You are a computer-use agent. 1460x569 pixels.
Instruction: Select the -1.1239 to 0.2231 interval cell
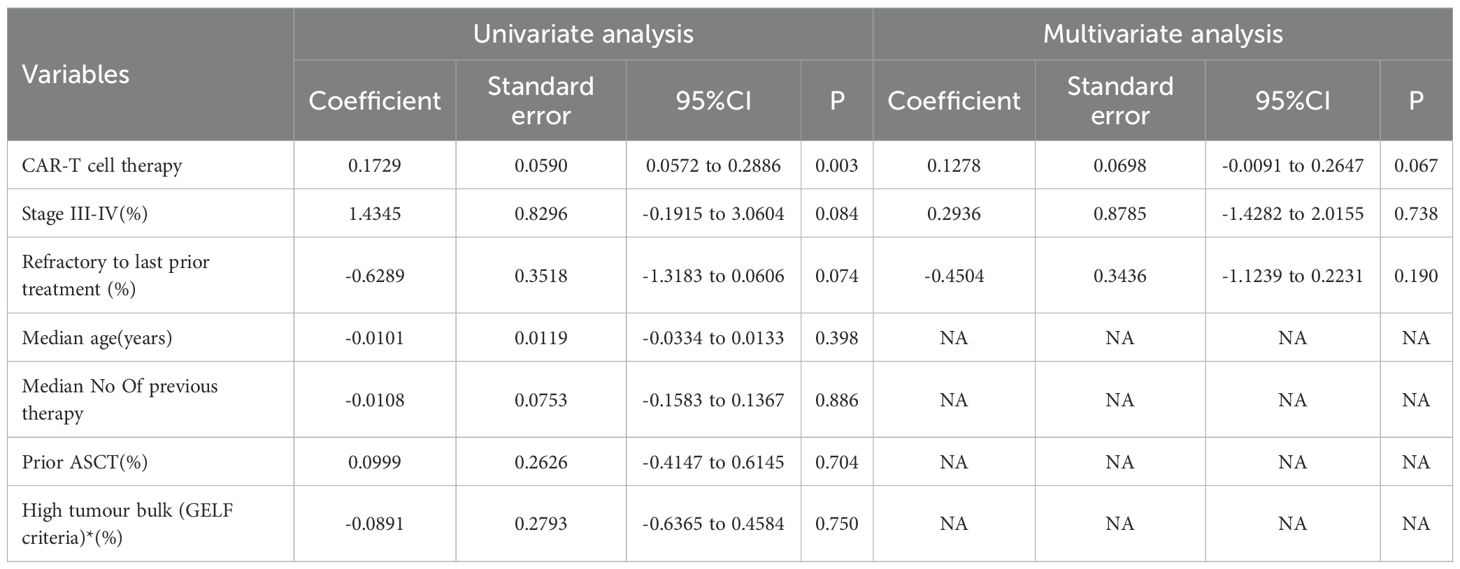coord(1292,276)
